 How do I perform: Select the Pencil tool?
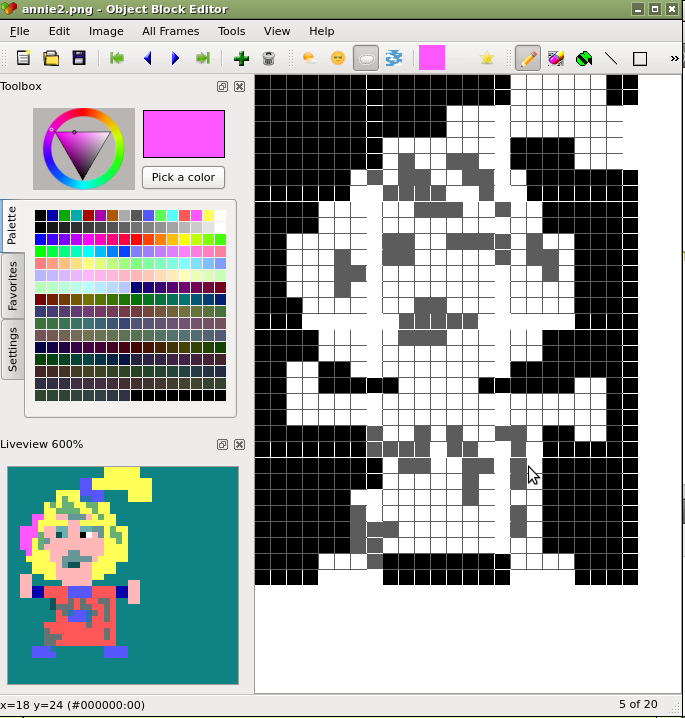pos(527,59)
